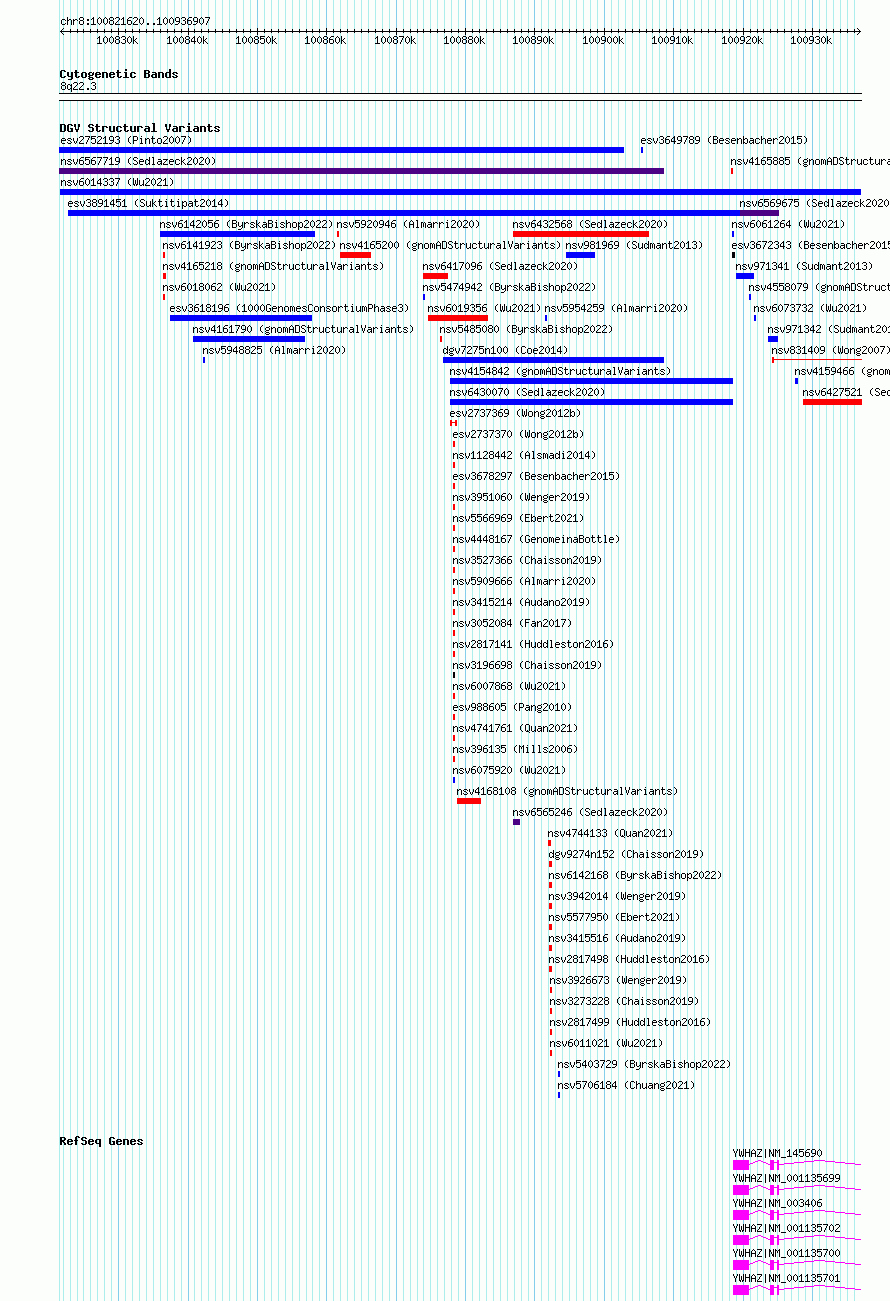The image size is (890, 1301).
Task: Select variant nsv4161790 (gnomADStructuralVariants)
Action: tap(303, 329)
